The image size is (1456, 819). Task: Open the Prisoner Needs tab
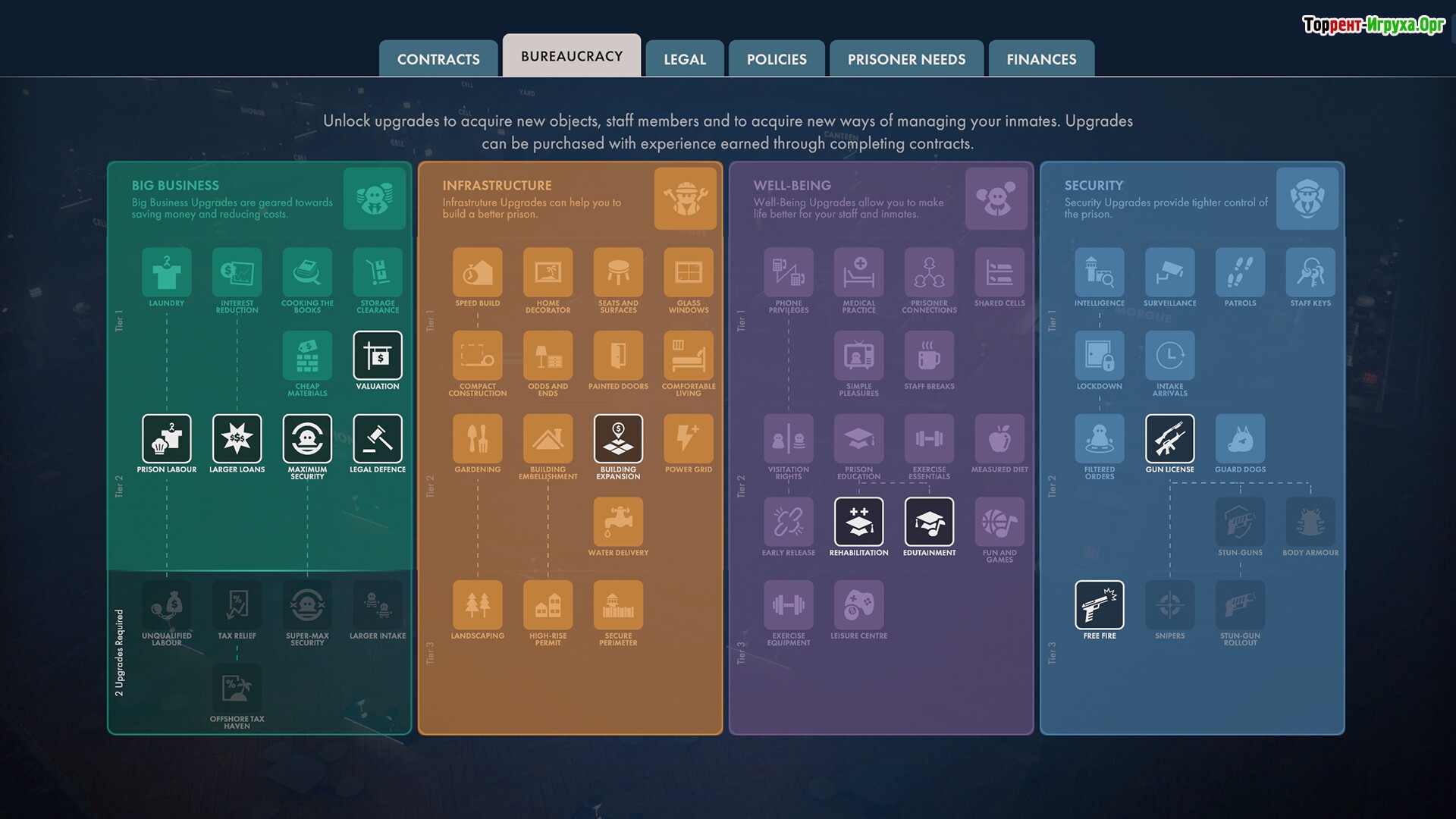[x=906, y=59]
